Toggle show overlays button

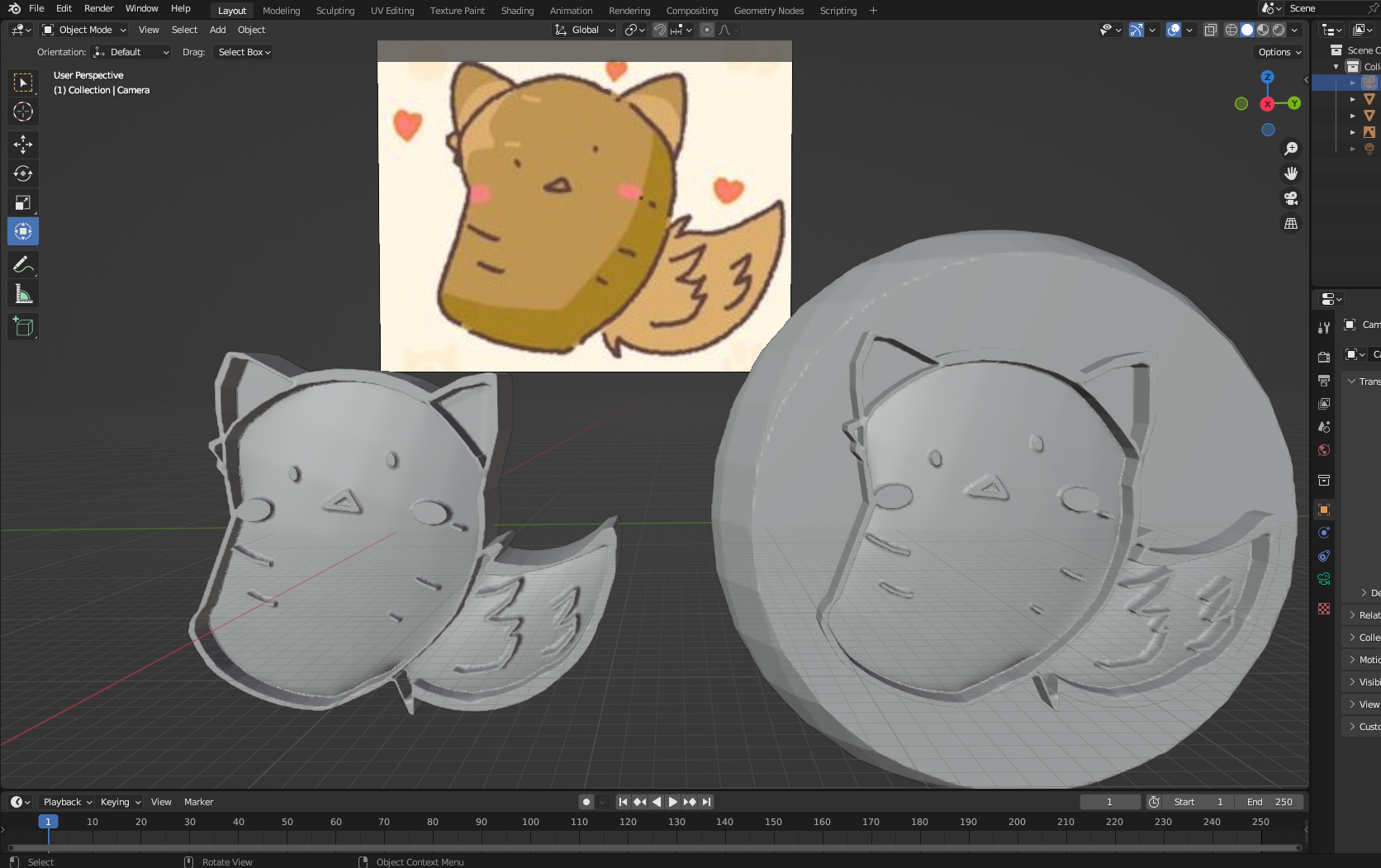tap(1173, 30)
